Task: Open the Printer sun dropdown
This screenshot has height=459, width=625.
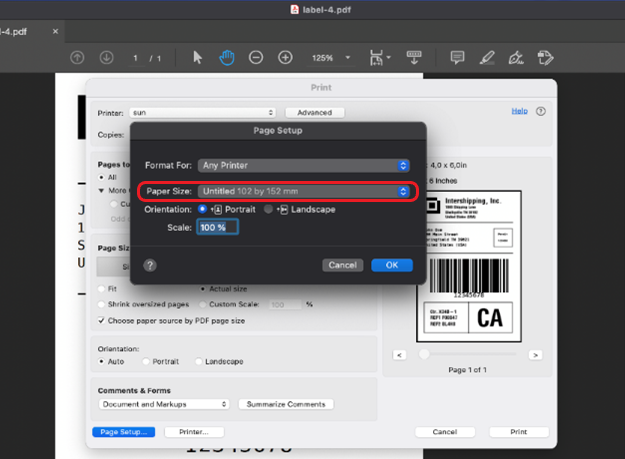Action: coord(202,113)
